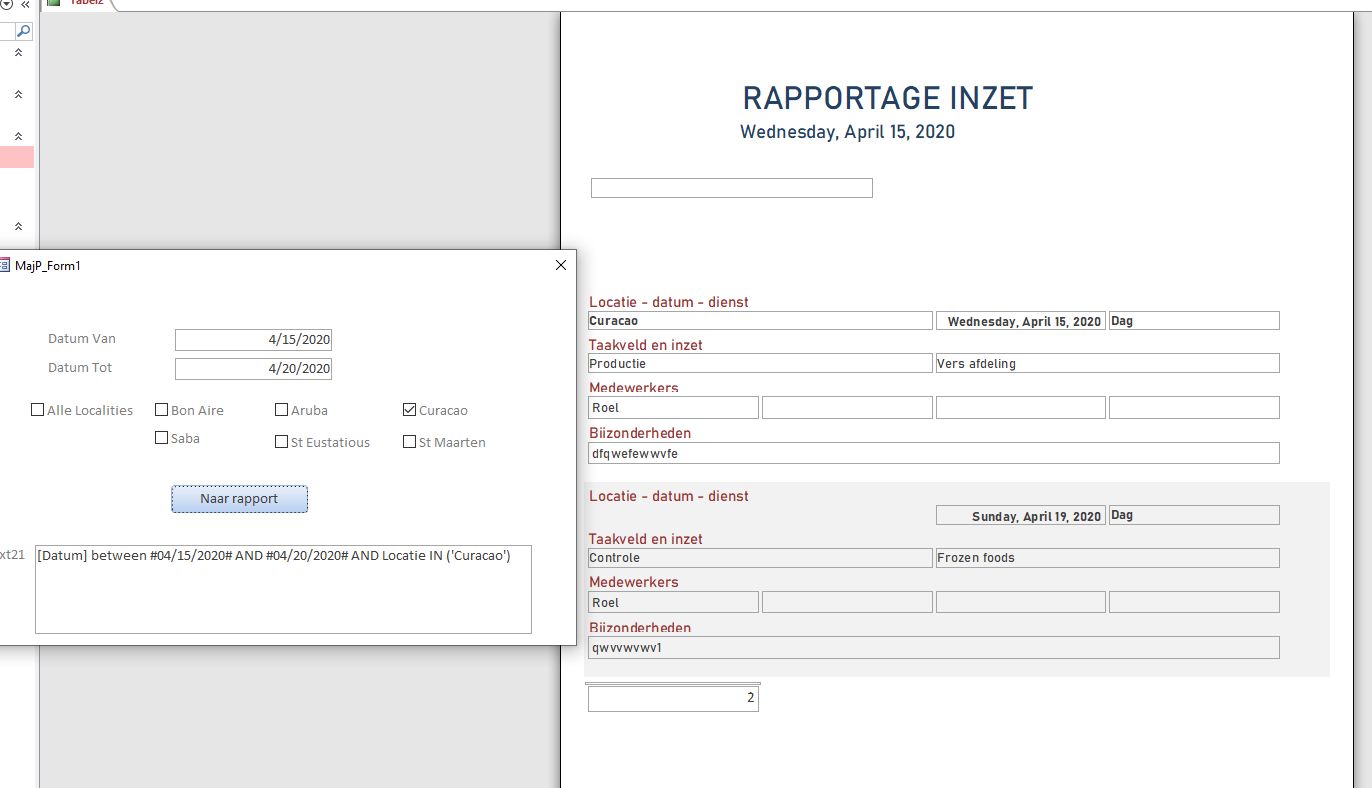1372x788 pixels.
Task: Select the Vers afdeling field
Action: click(1107, 364)
